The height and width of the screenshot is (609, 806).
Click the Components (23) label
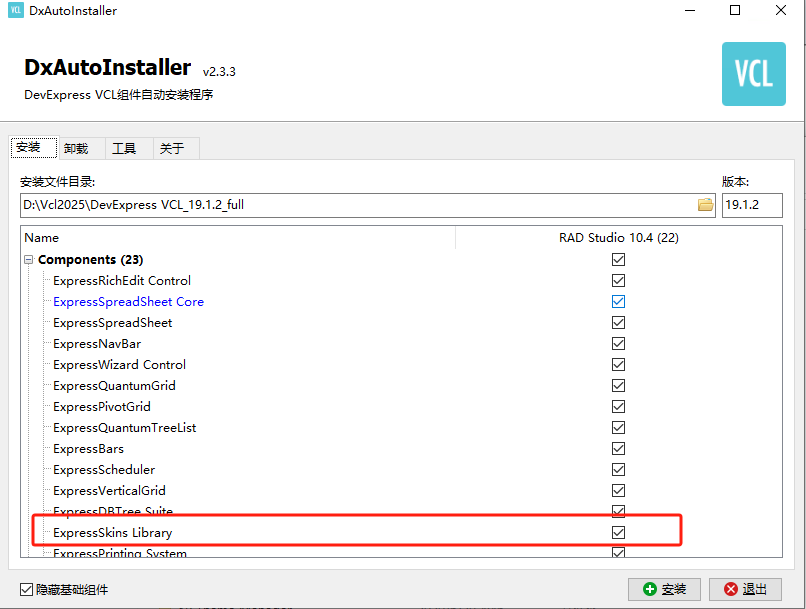pos(90,260)
